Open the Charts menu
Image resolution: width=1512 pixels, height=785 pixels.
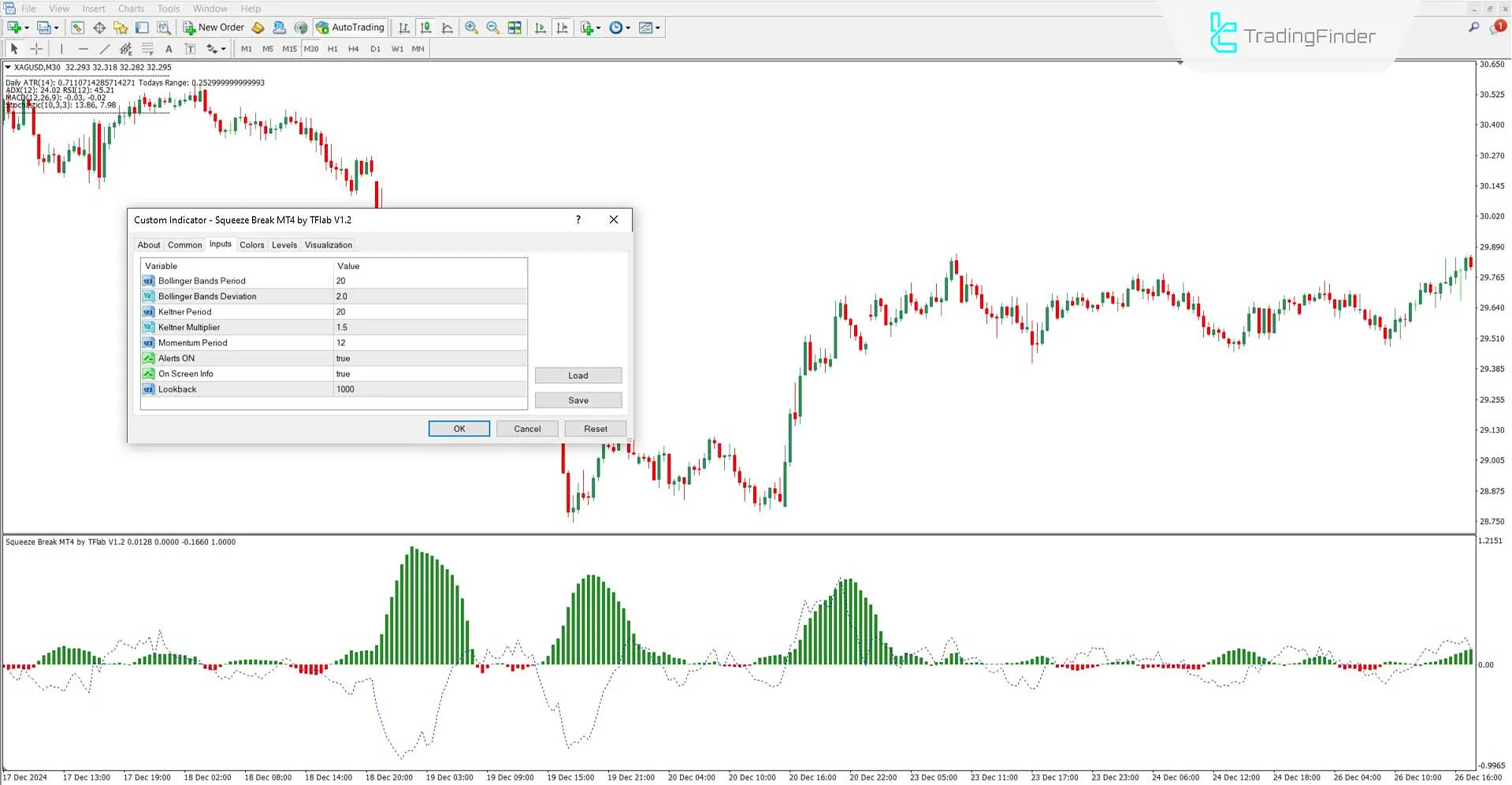131,9
